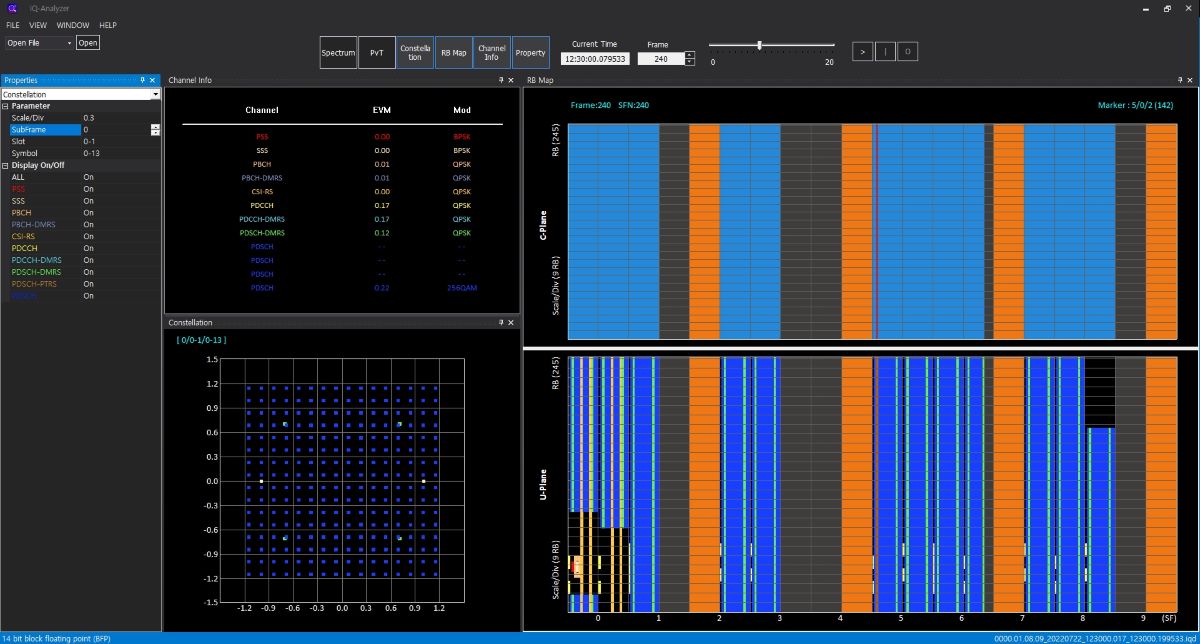Close the RB Map panel
1200x644 pixels.
pos(1190,80)
